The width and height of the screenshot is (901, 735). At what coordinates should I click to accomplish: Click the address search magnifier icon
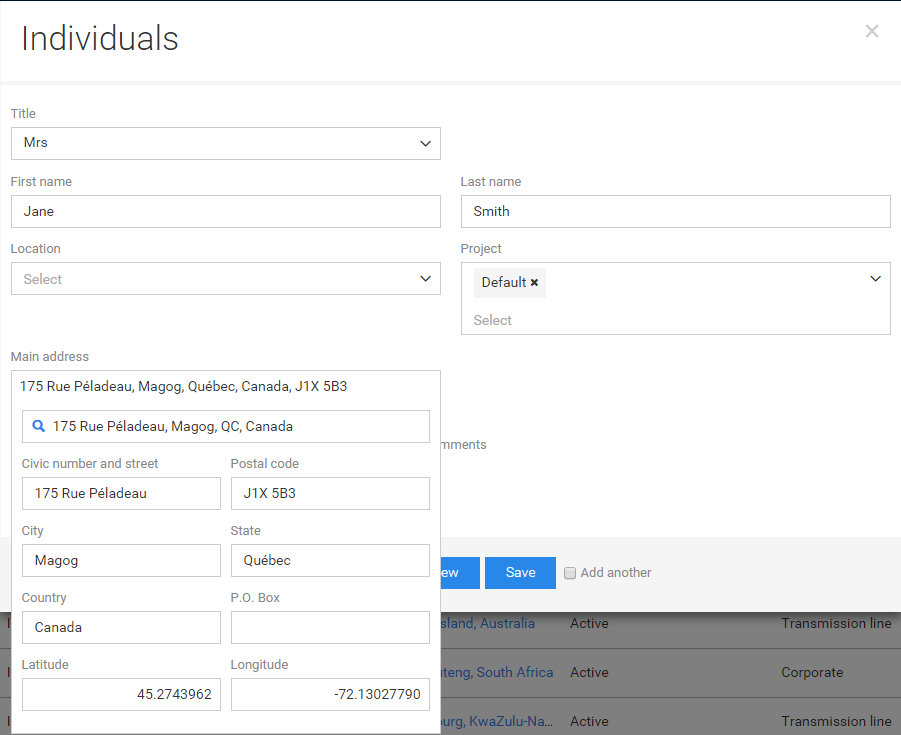38,426
